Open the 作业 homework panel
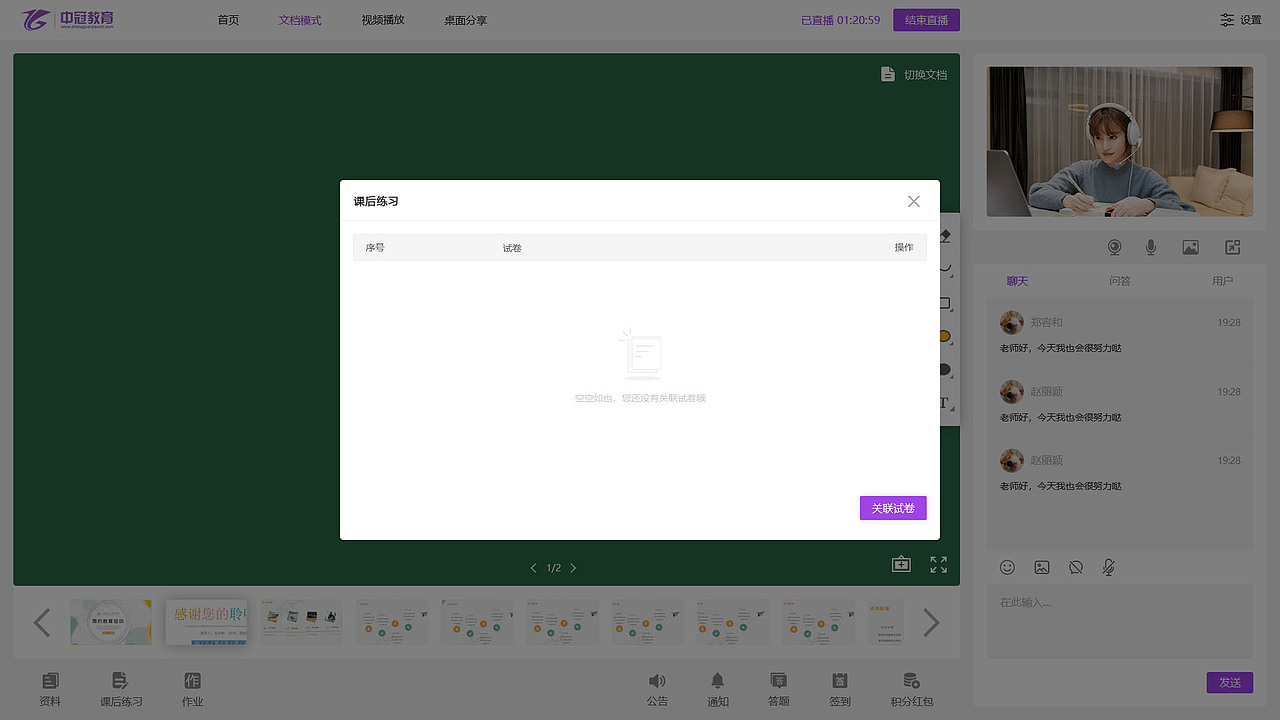Screen dimensions: 1280x720 (x=192, y=689)
